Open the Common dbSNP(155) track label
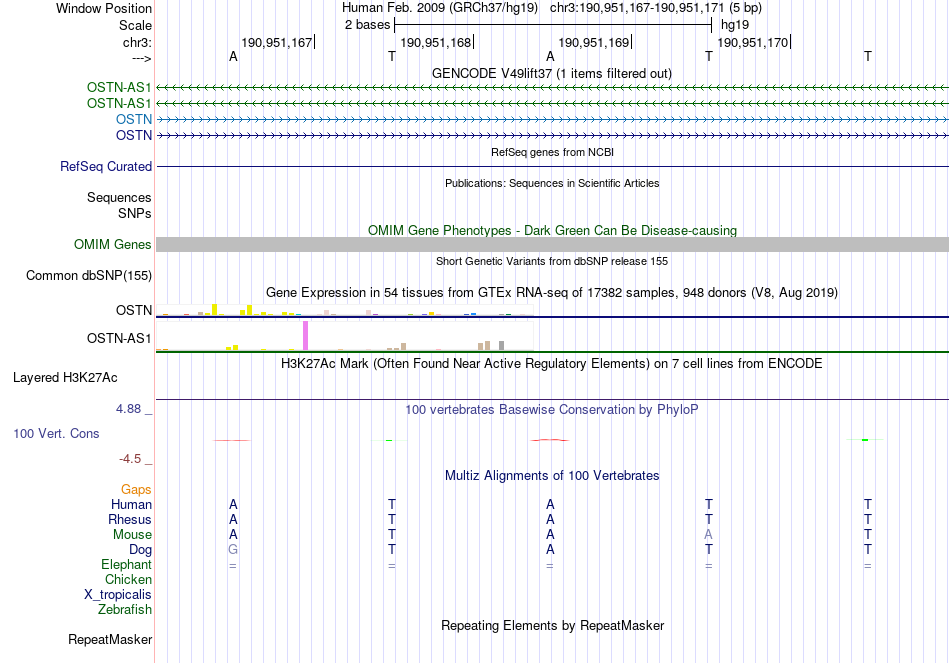The width and height of the screenshot is (950, 663). tap(88, 276)
